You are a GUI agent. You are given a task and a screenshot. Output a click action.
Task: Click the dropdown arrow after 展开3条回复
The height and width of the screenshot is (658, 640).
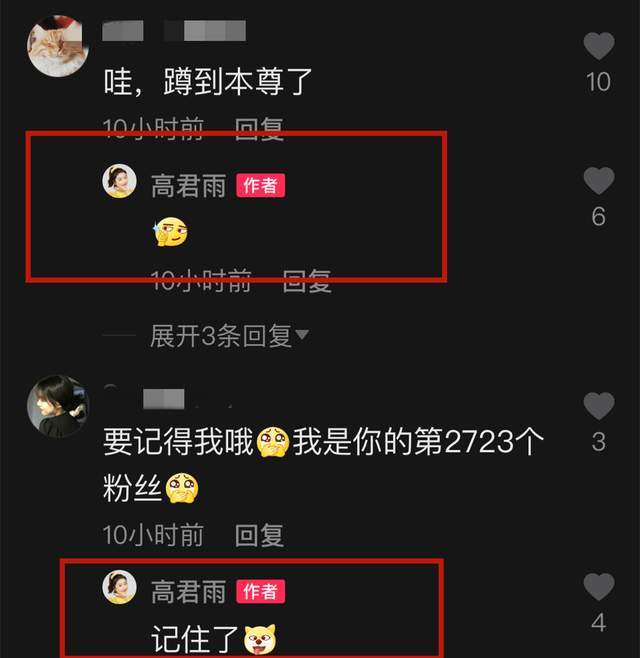tap(302, 334)
